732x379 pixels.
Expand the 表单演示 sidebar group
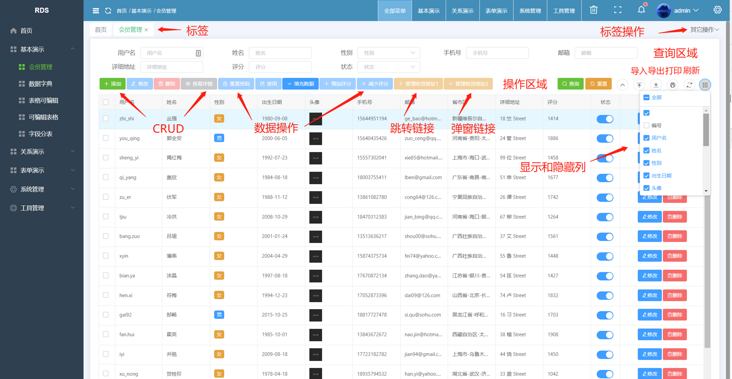(42, 170)
